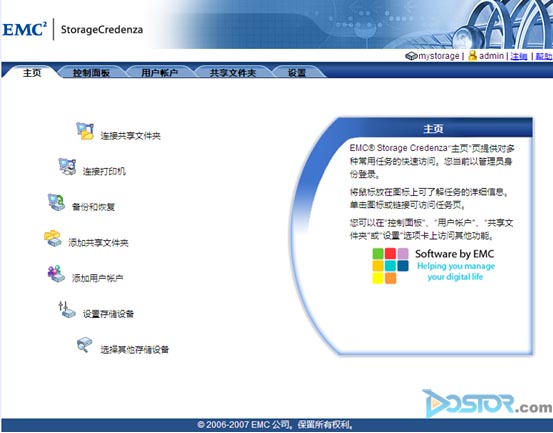
Task: Select the 共享文件夹 tab
Action: pos(233,73)
